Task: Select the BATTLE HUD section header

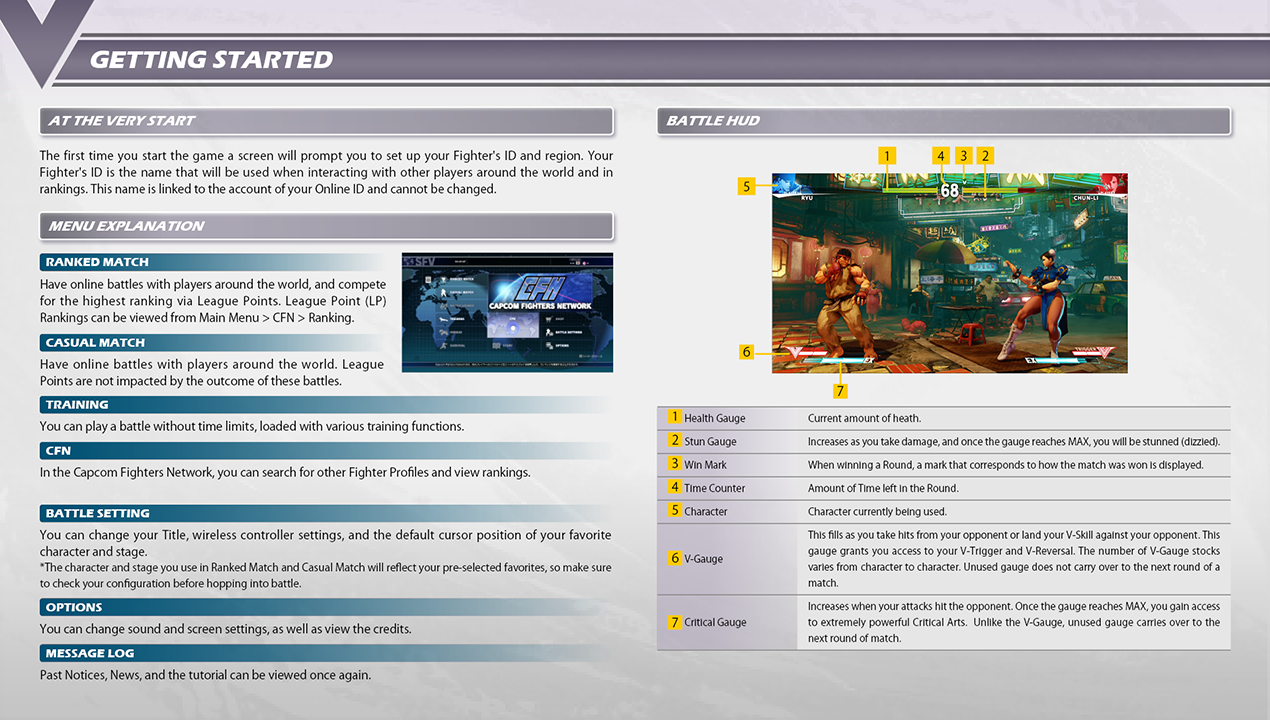Action: (x=943, y=121)
